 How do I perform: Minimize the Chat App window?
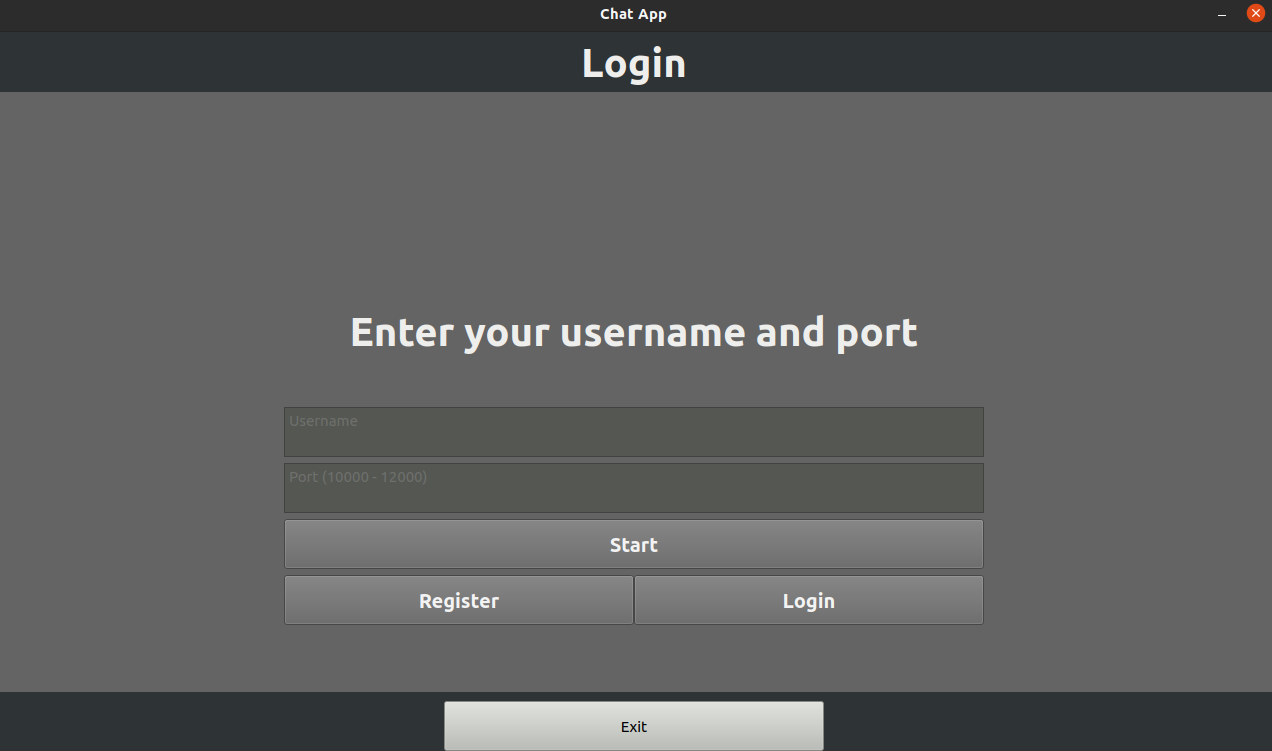coord(1222,14)
